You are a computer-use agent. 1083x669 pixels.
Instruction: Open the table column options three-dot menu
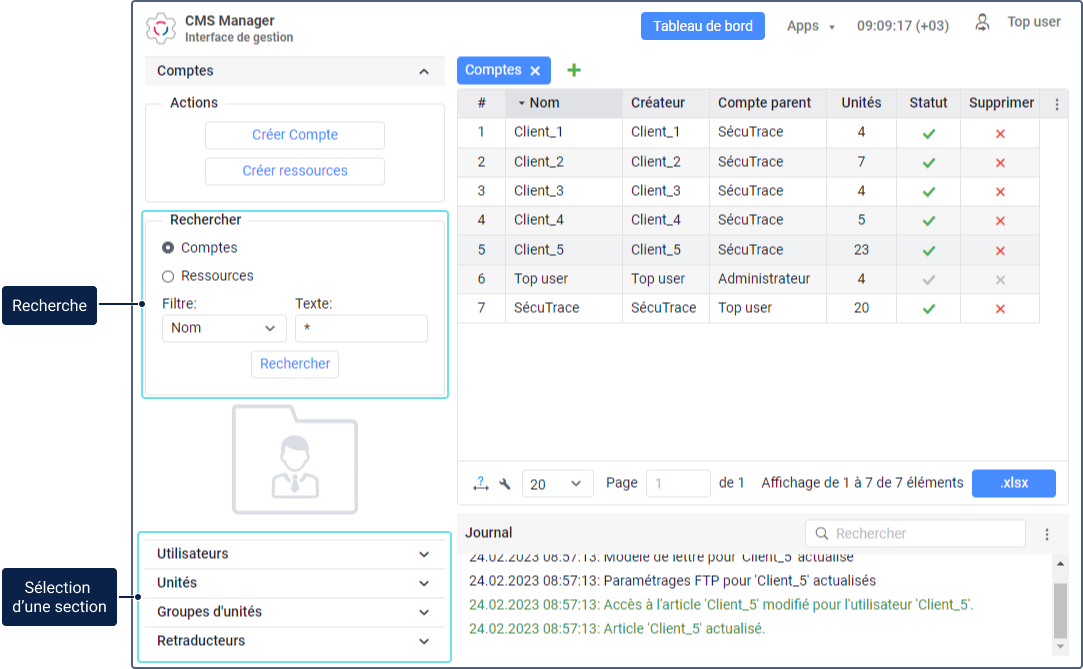coord(1057,103)
